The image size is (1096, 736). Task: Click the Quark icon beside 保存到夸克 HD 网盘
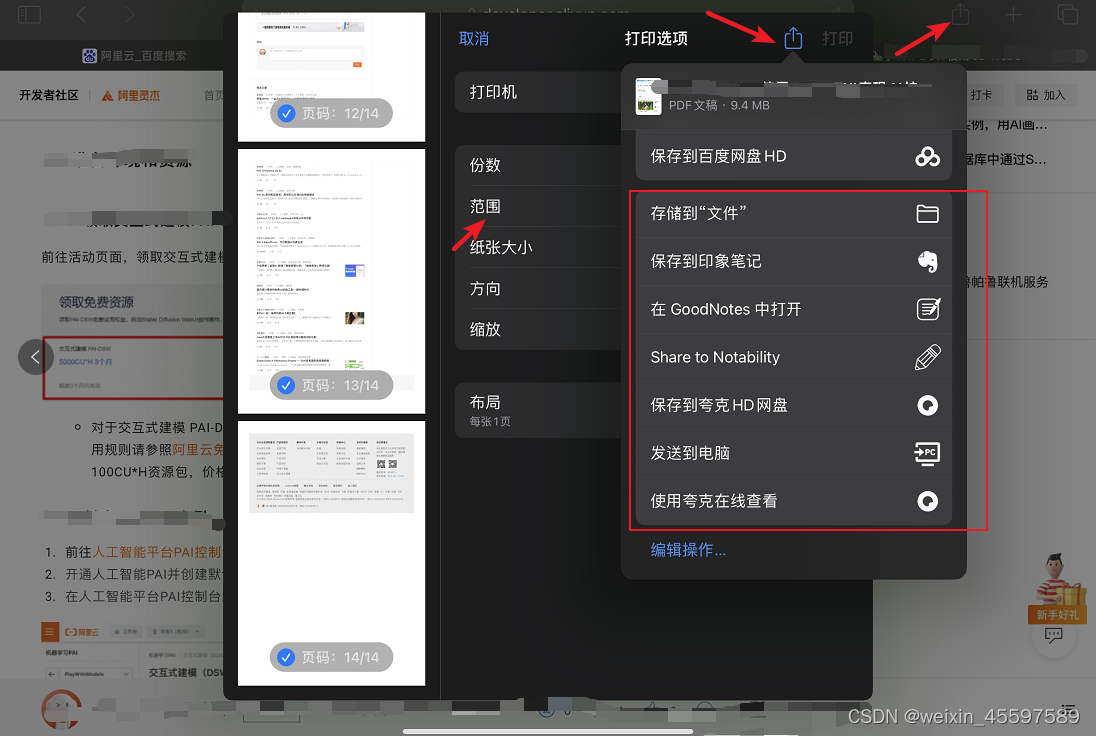[928, 405]
